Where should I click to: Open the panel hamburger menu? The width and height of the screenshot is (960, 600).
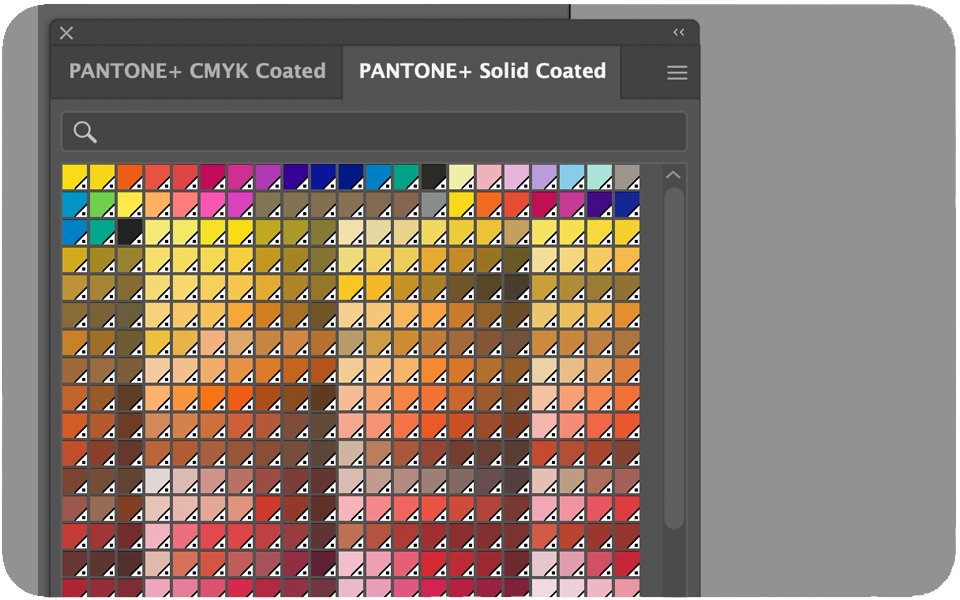click(x=677, y=73)
